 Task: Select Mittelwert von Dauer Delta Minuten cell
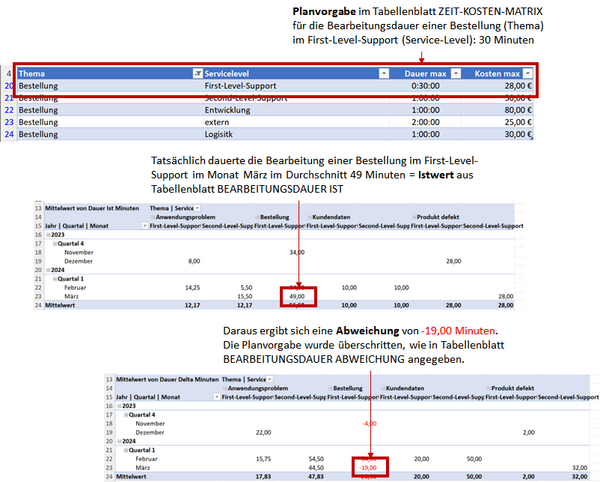(168, 379)
